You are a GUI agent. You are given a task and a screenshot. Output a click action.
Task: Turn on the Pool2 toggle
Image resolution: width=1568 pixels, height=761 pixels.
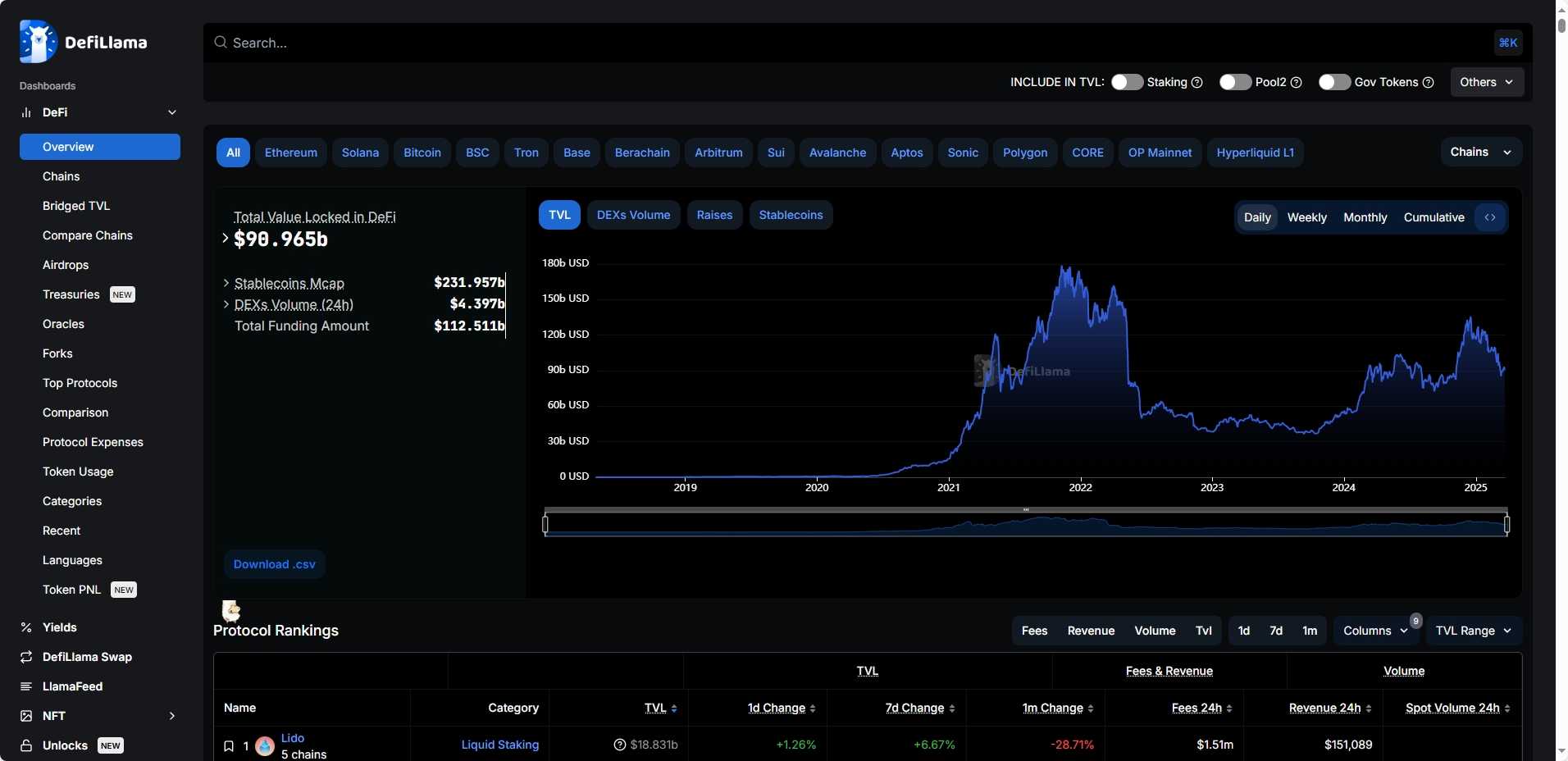pos(1235,82)
